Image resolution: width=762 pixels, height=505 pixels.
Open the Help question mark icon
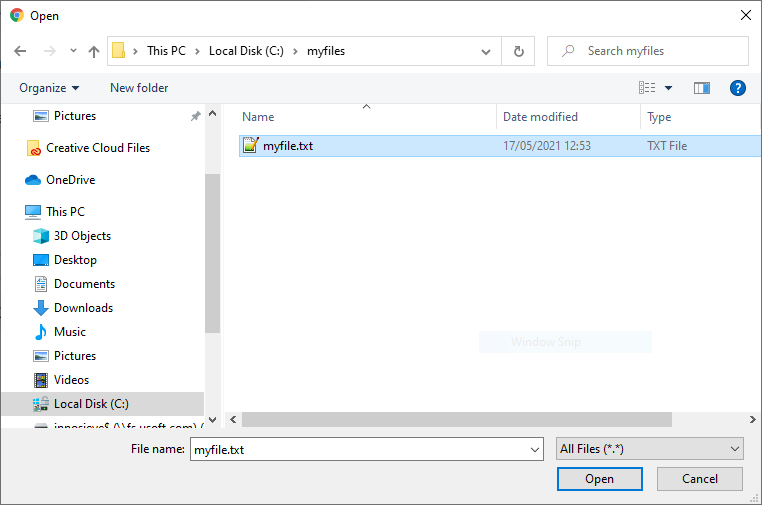pyautogui.click(x=738, y=88)
